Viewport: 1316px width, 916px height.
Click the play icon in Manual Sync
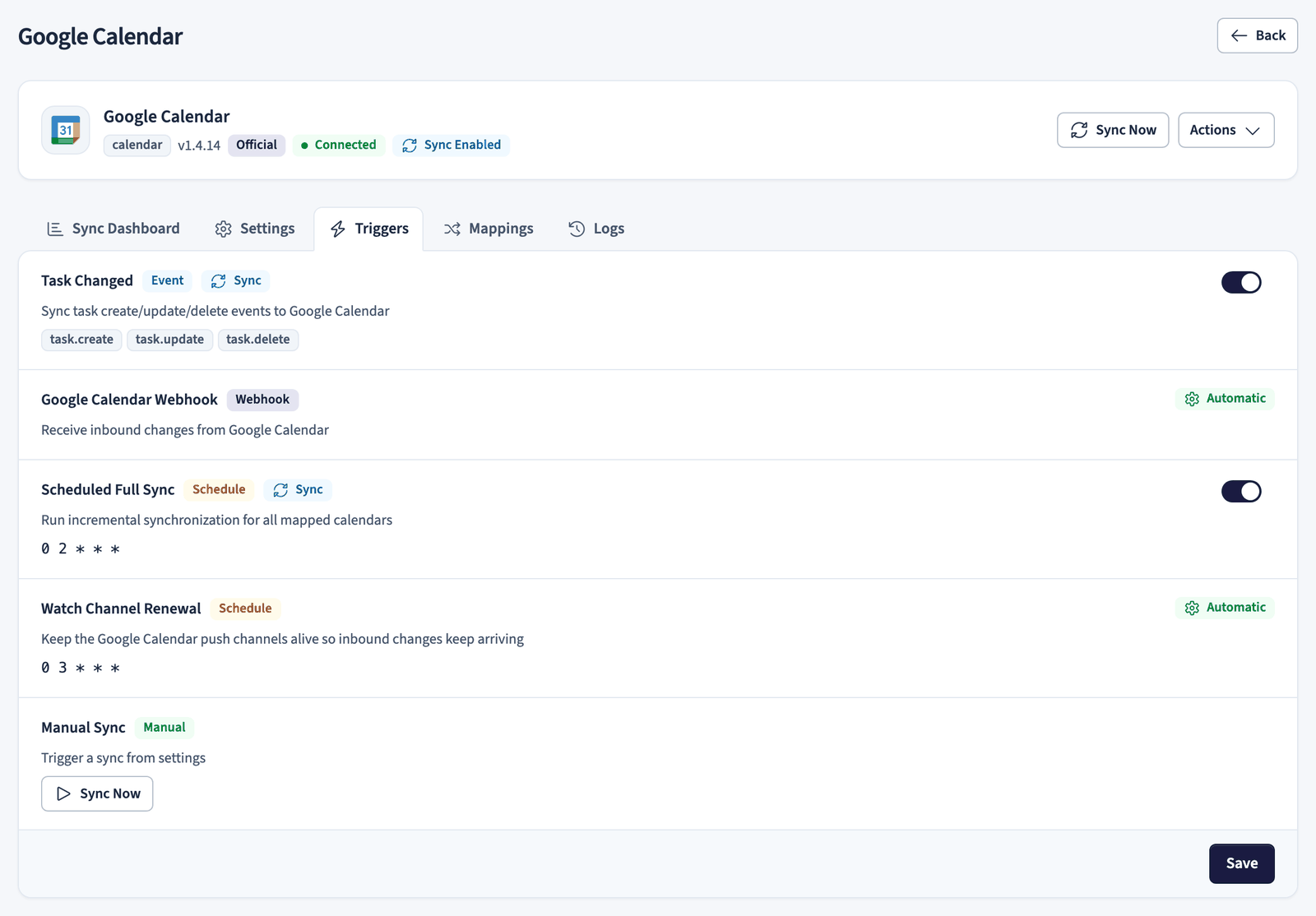pos(63,793)
